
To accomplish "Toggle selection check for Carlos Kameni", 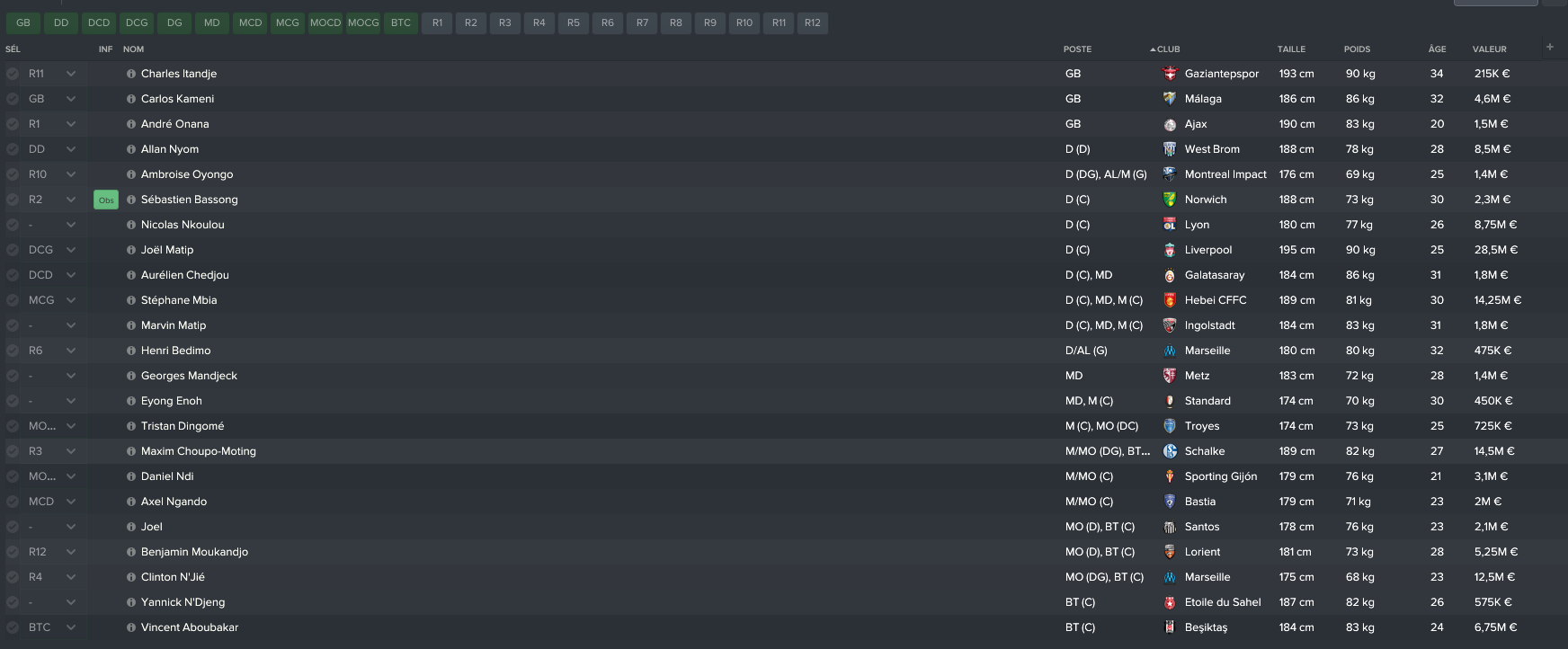I will [13, 99].
